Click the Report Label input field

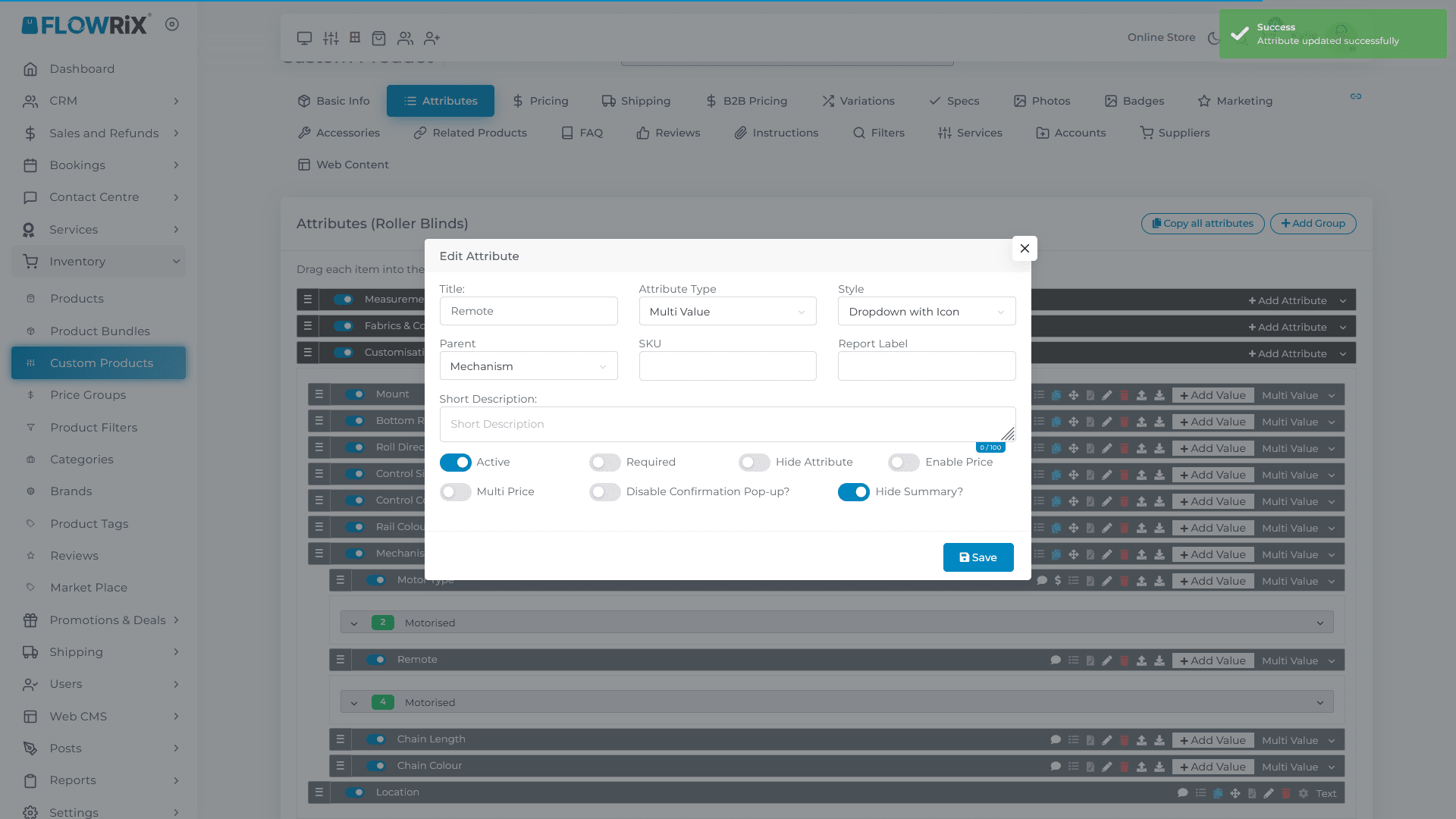pyautogui.click(x=926, y=366)
